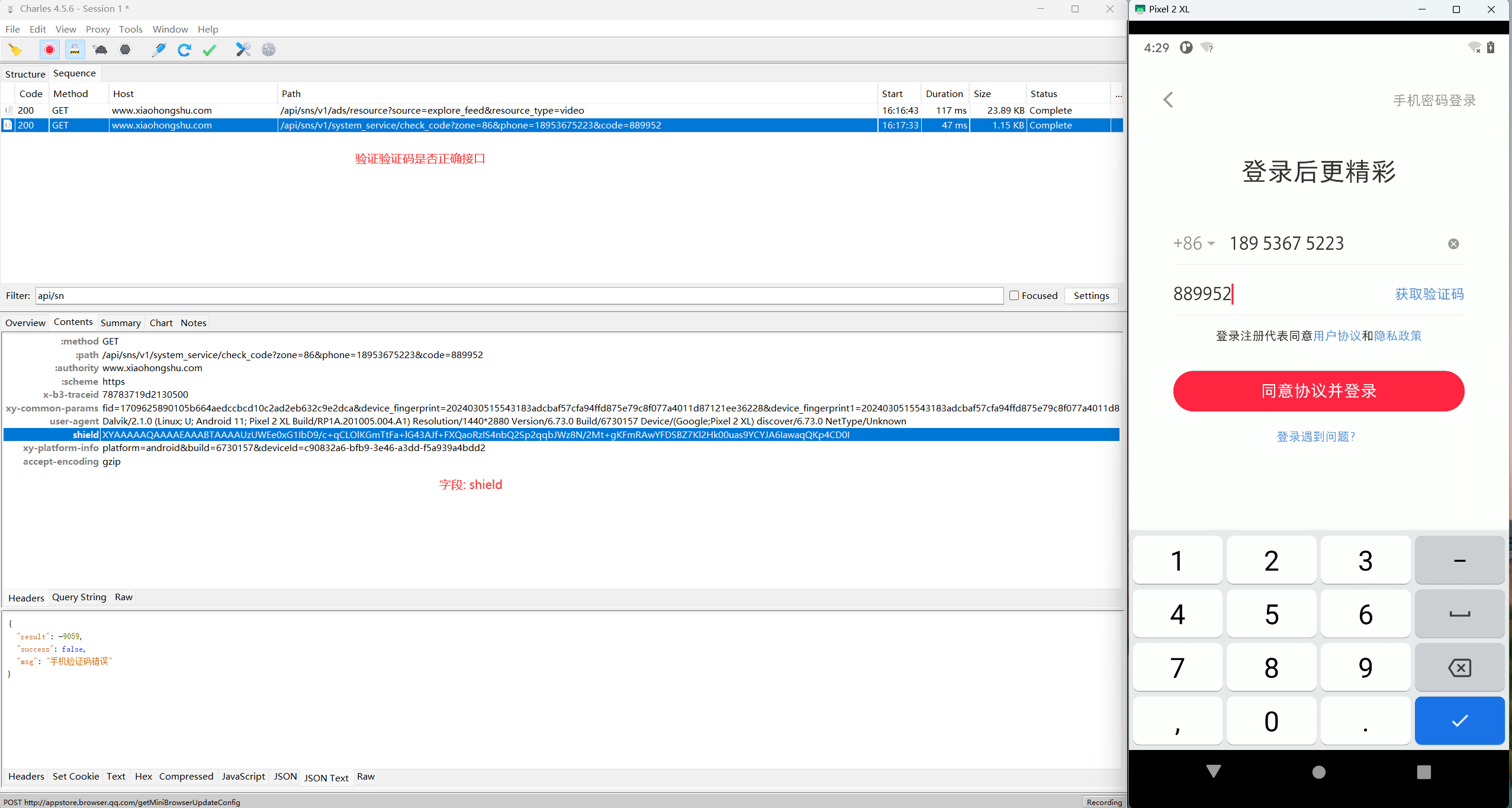The height and width of the screenshot is (808, 1512).
Task: Select the shield header row
Action: (561, 434)
